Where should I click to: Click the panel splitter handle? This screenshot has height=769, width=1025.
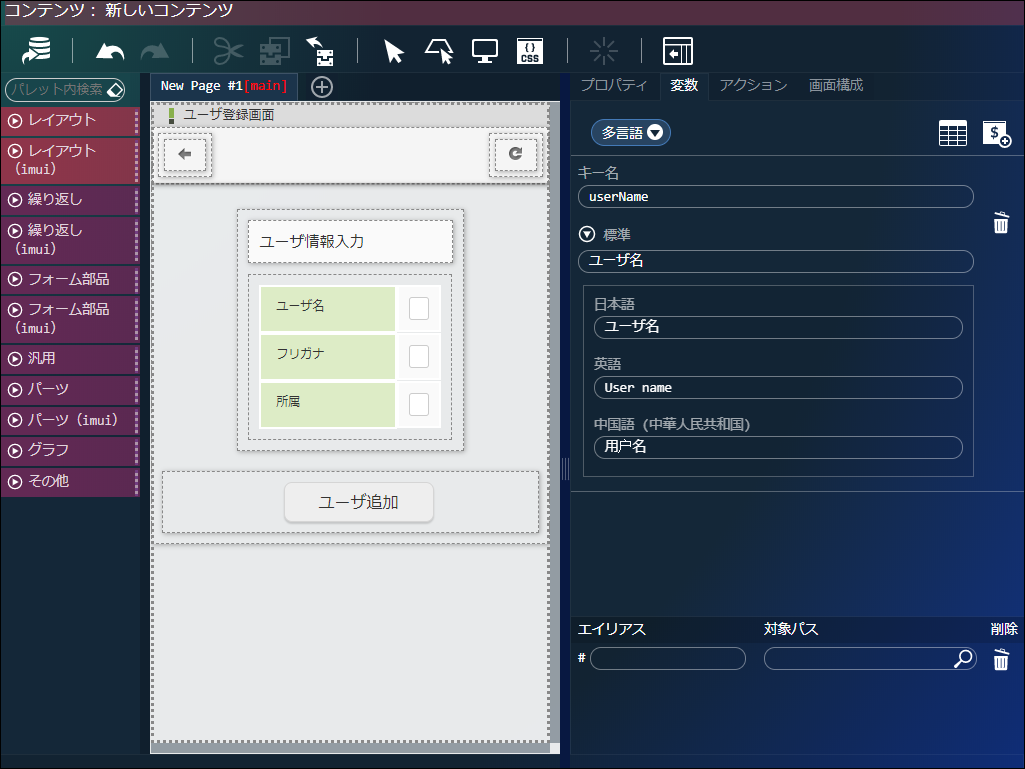coord(565,469)
